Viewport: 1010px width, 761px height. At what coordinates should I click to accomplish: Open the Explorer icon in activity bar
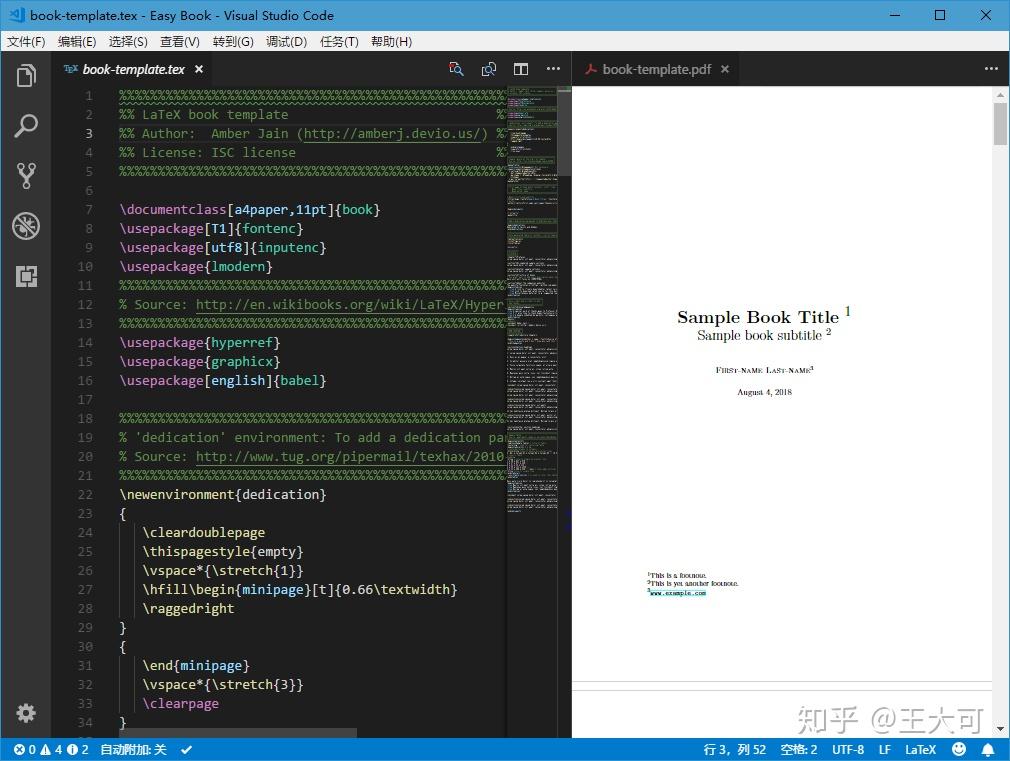[x=26, y=75]
